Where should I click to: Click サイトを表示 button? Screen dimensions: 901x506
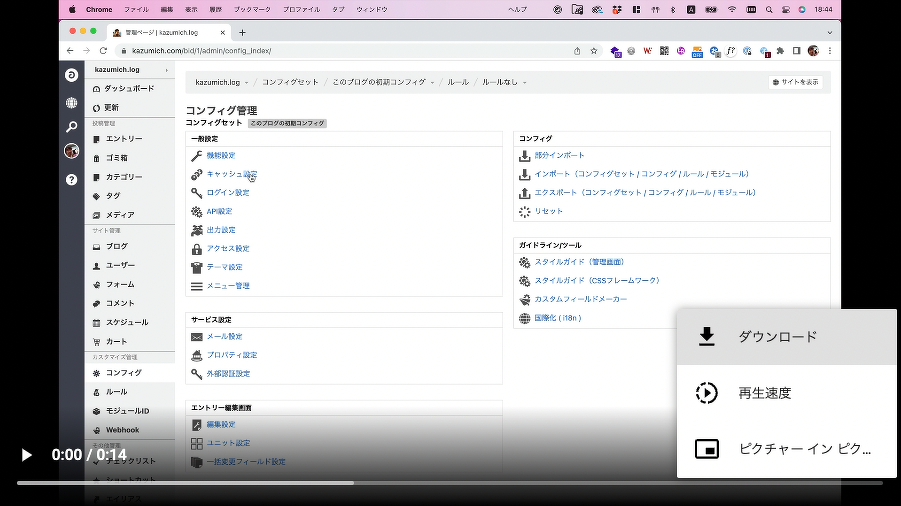pos(795,82)
